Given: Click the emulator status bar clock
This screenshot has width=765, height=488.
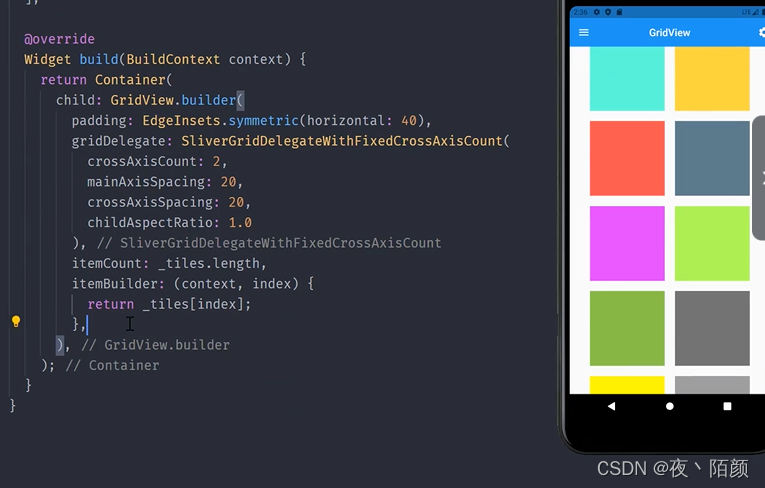Looking at the screenshot, I should click(x=581, y=12).
